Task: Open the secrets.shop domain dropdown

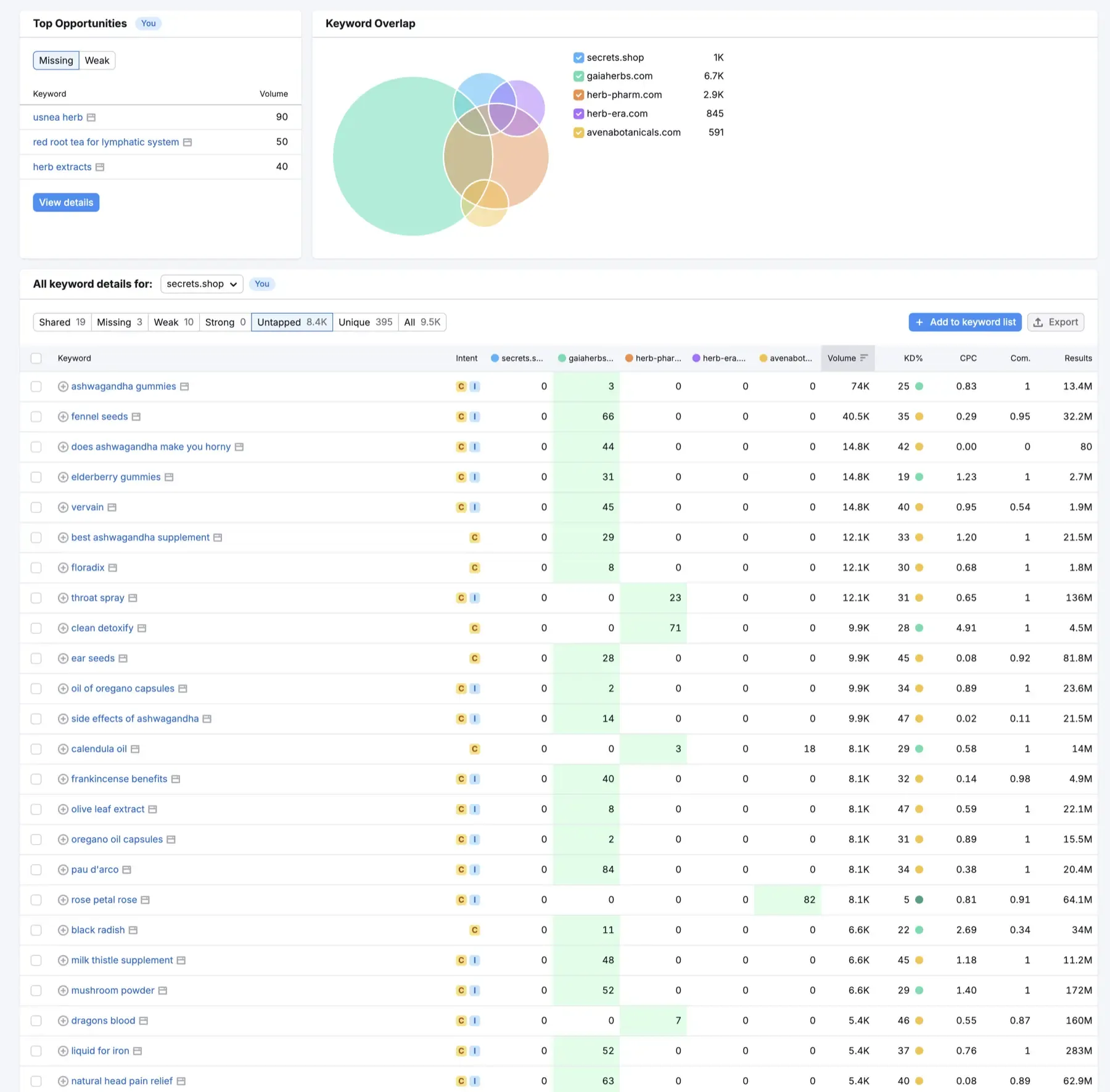Action: pyautogui.click(x=202, y=284)
